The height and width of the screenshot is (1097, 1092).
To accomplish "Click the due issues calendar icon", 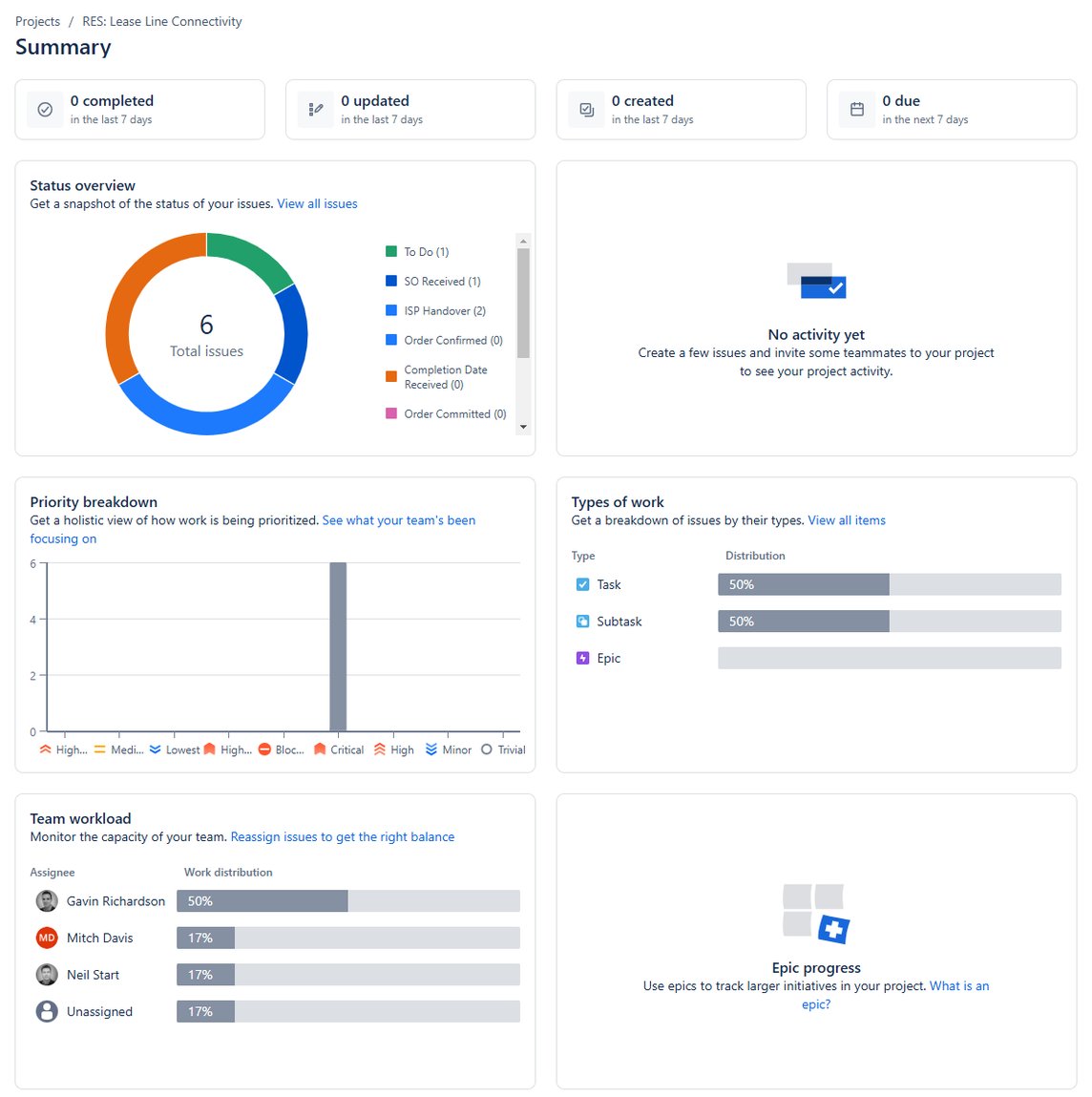I will tap(856, 109).
